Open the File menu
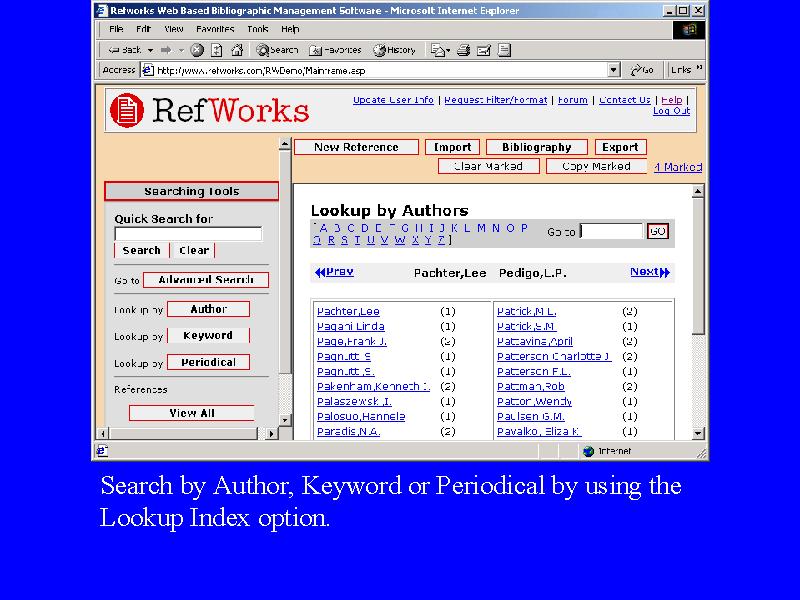Screen dimensions: 800x600 (x=116, y=29)
